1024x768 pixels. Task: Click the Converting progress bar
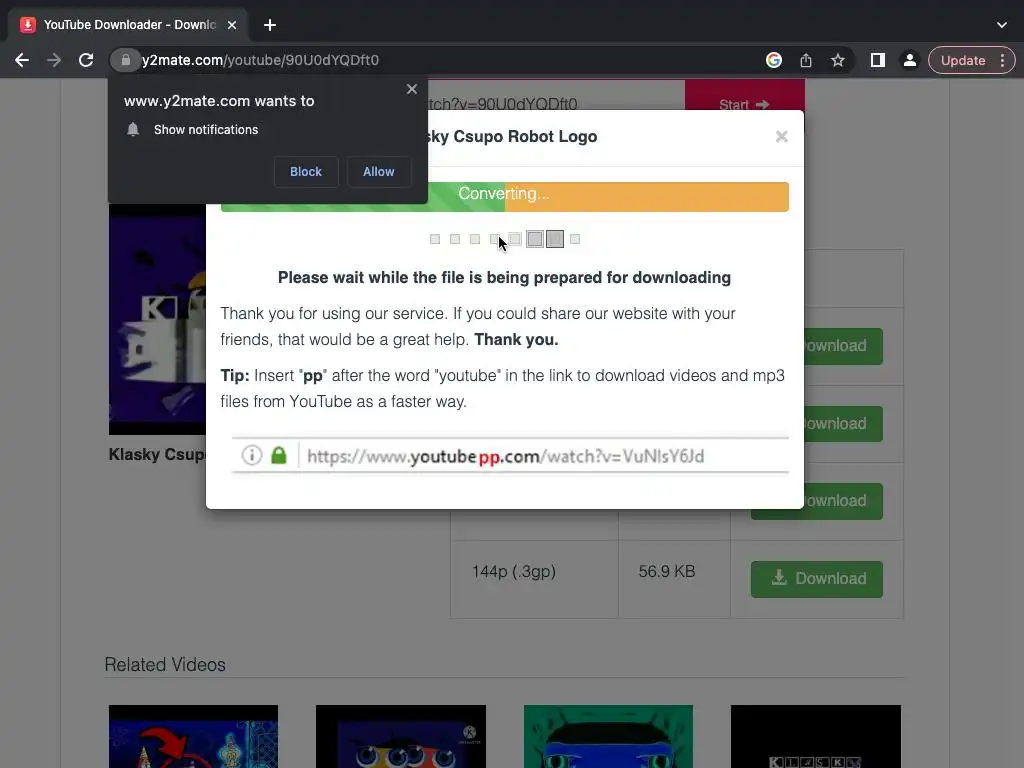(504, 196)
